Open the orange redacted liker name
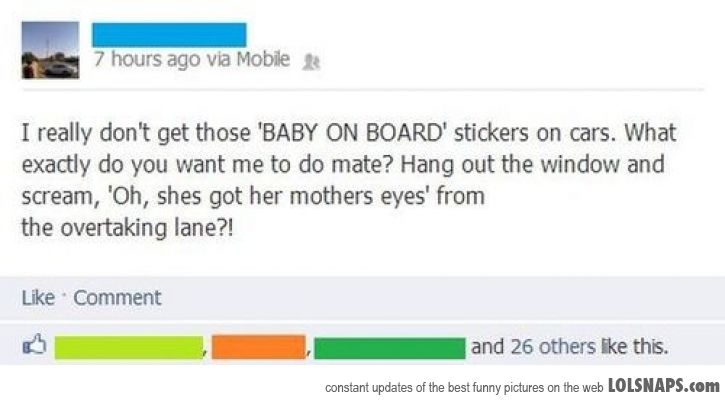 tap(258, 348)
